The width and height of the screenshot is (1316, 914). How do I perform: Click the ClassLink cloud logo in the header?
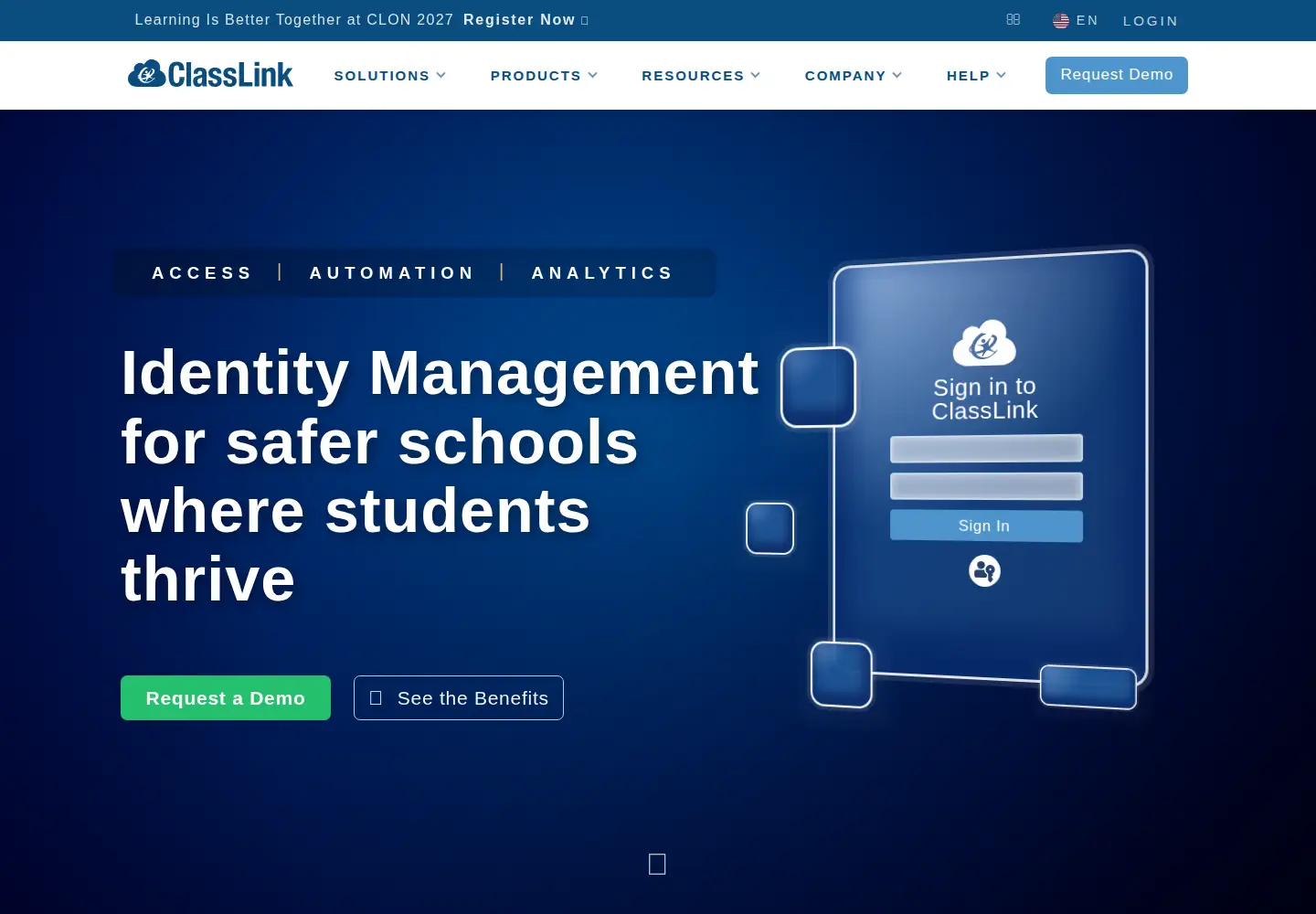[x=210, y=74]
